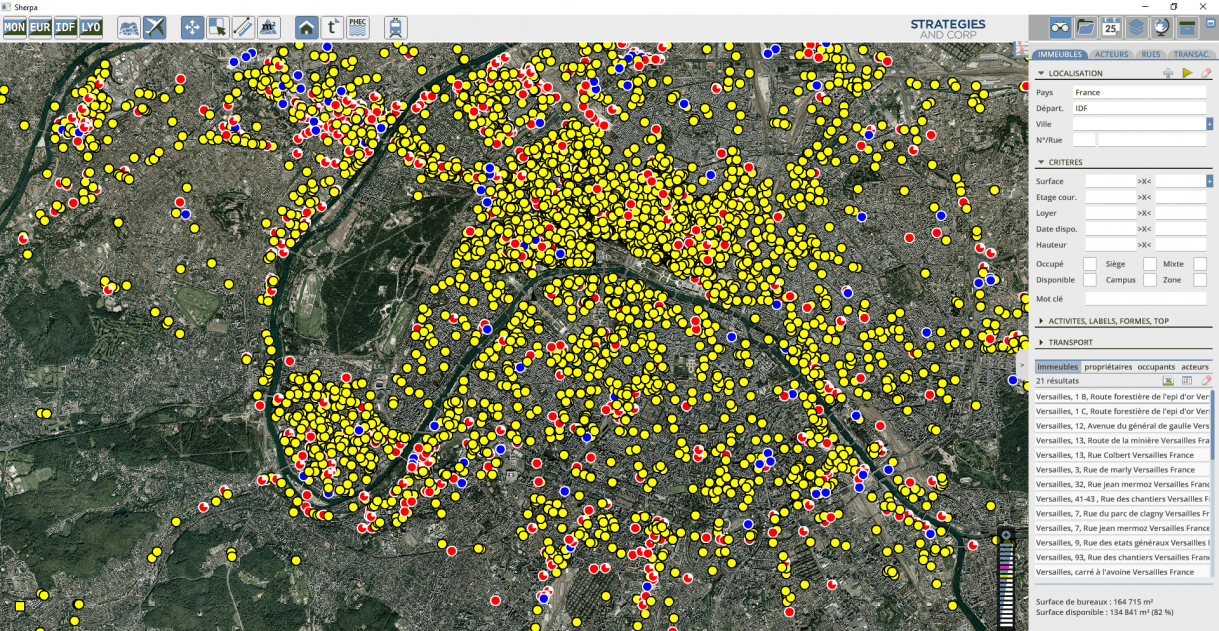
Task: Export results with the Excel icon
Action: (x=1168, y=381)
